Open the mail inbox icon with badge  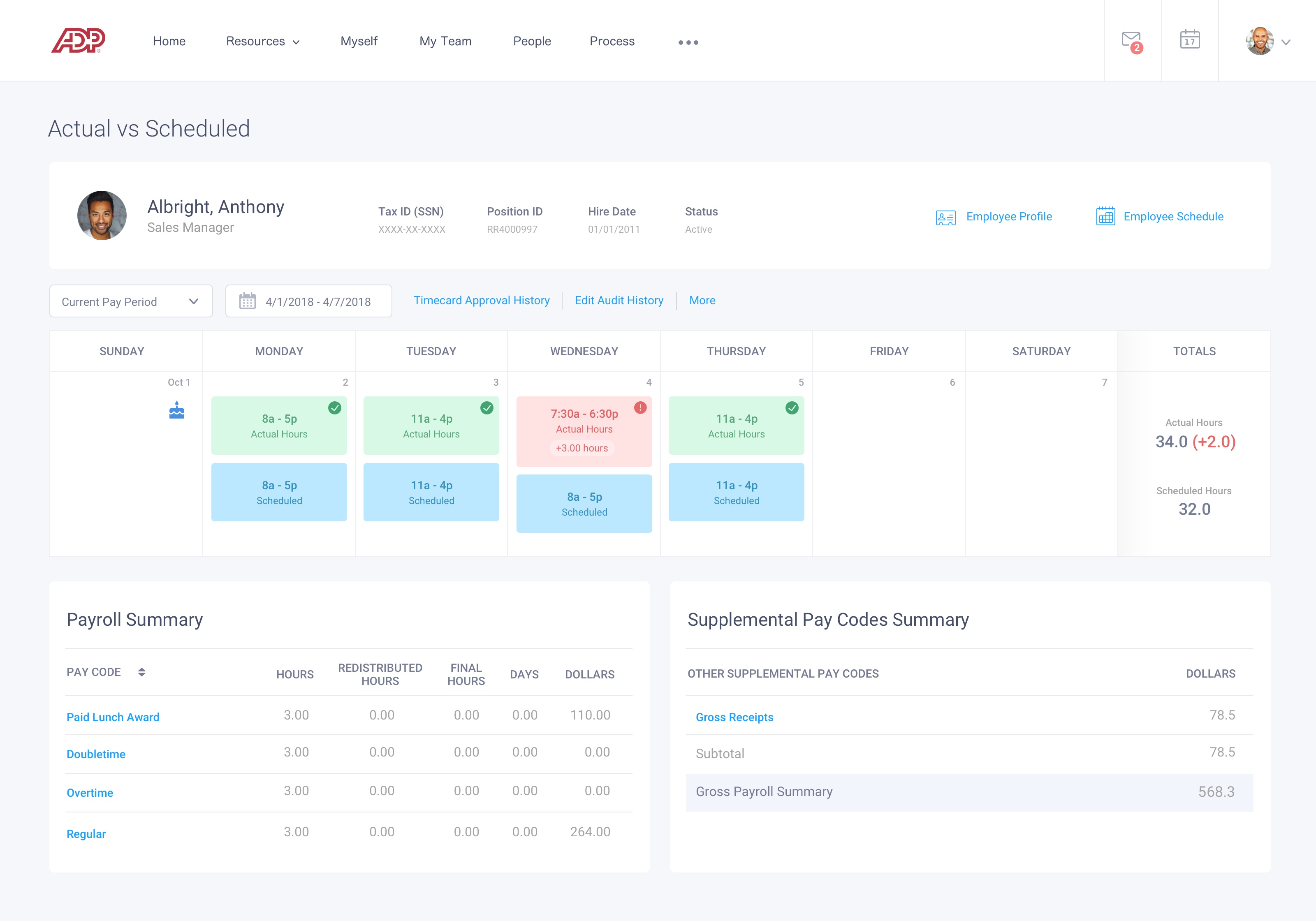point(1131,41)
